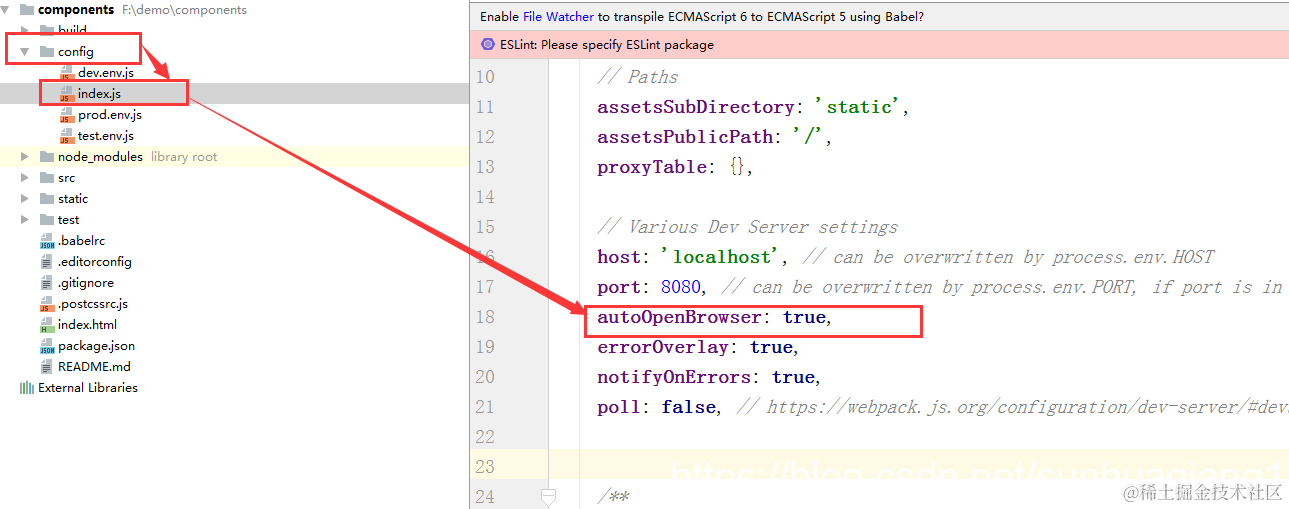
Task: Click the static folder icon
Action: [47, 199]
